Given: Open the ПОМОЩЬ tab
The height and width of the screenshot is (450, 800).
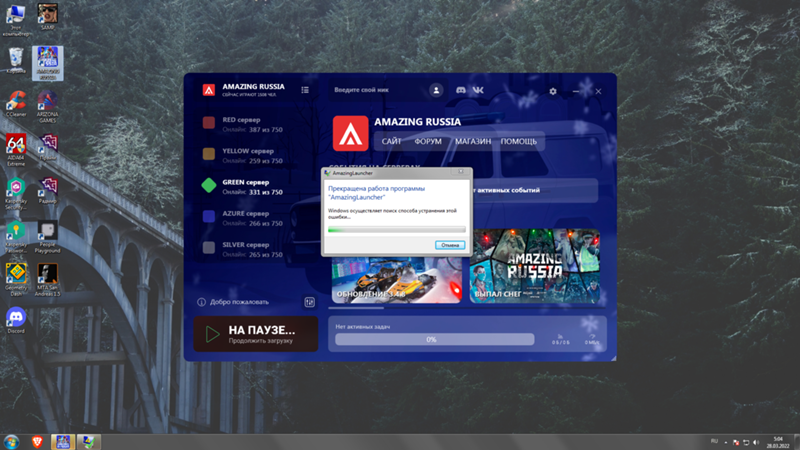Looking at the screenshot, I should (518, 141).
